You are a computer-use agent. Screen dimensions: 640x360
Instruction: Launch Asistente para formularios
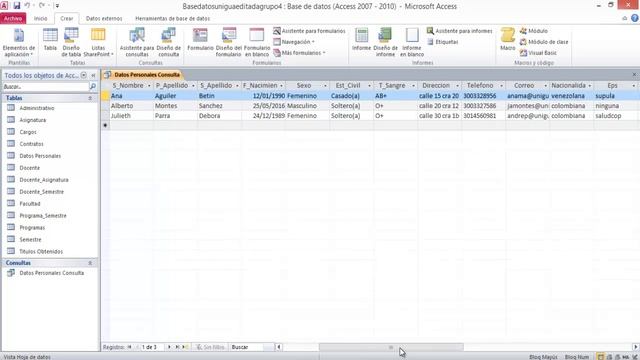point(309,31)
